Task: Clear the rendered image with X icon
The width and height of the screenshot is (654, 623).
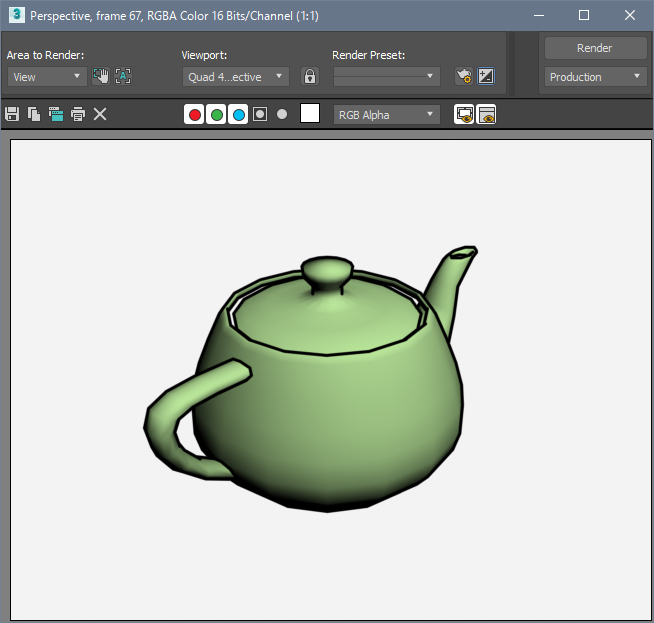Action: click(100, 114)
